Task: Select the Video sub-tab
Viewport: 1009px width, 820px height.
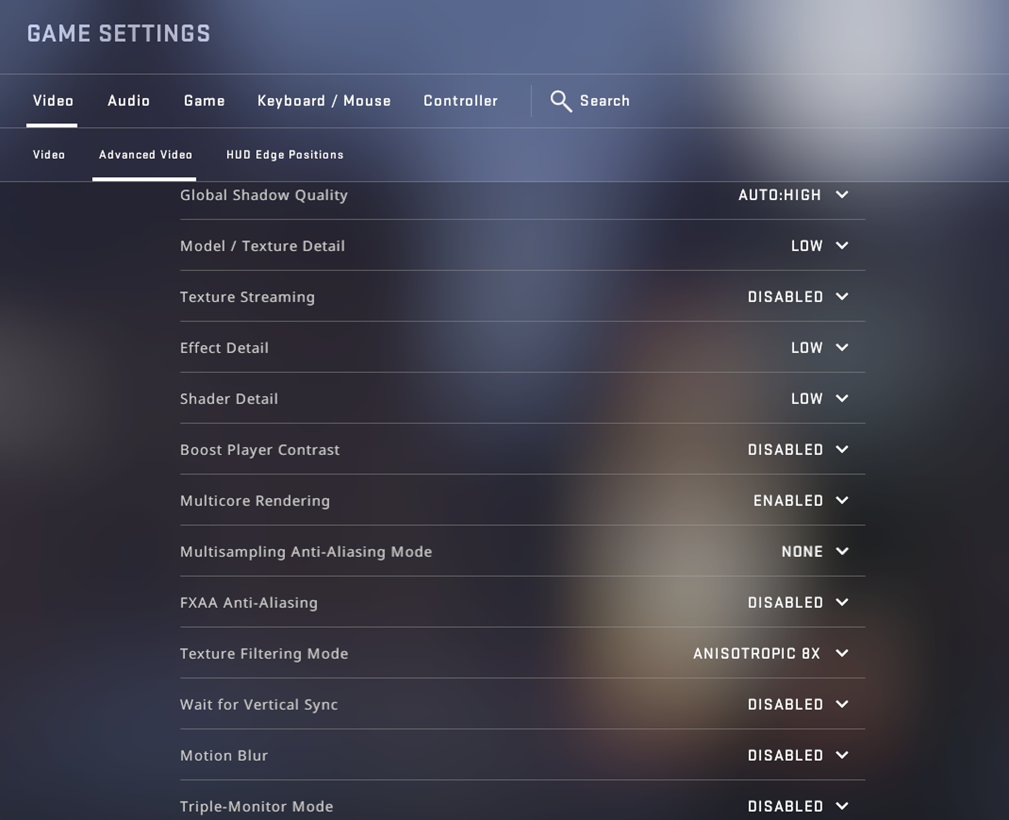Action: pos(49,155)
